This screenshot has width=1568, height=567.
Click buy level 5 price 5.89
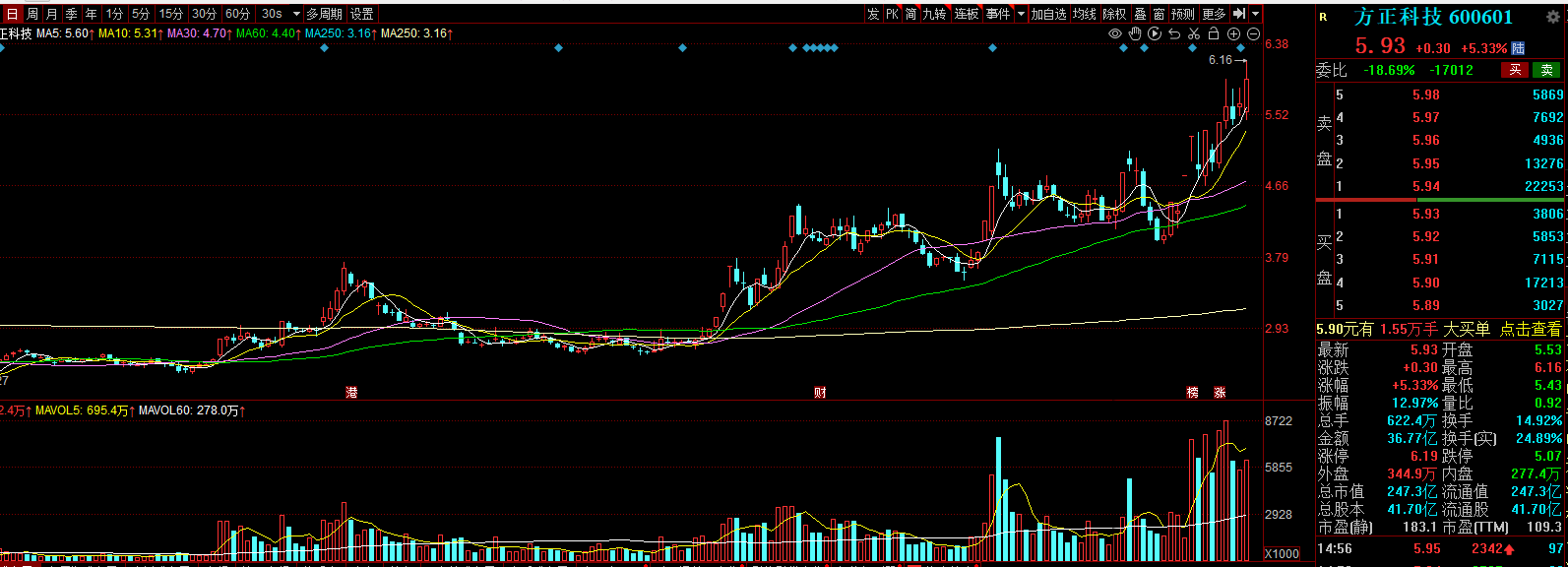click(x=1425, y=305)
